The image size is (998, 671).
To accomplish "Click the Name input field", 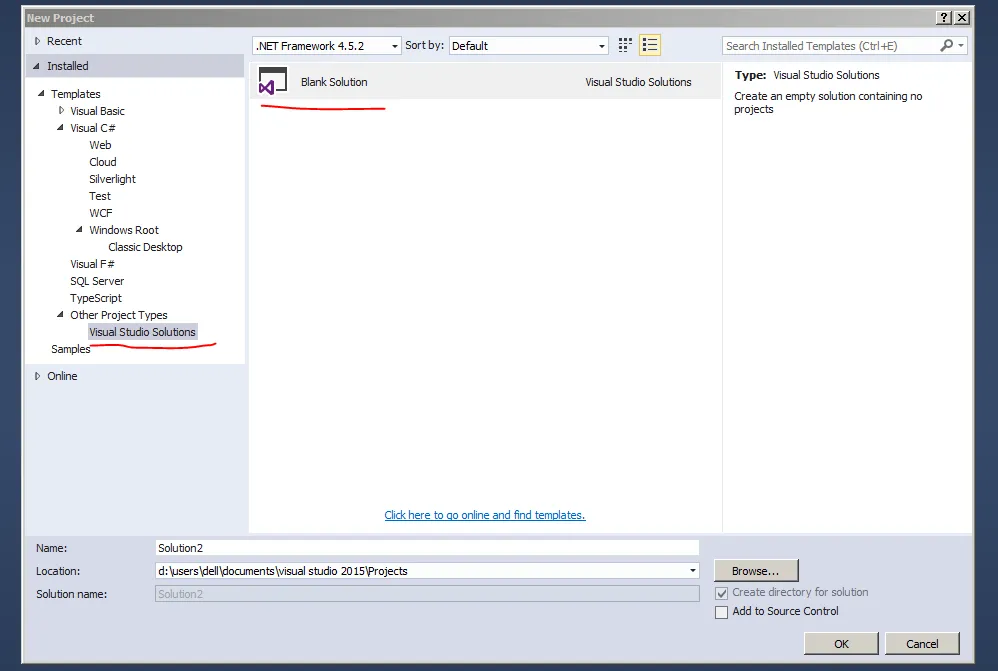I will coord(427,547).
